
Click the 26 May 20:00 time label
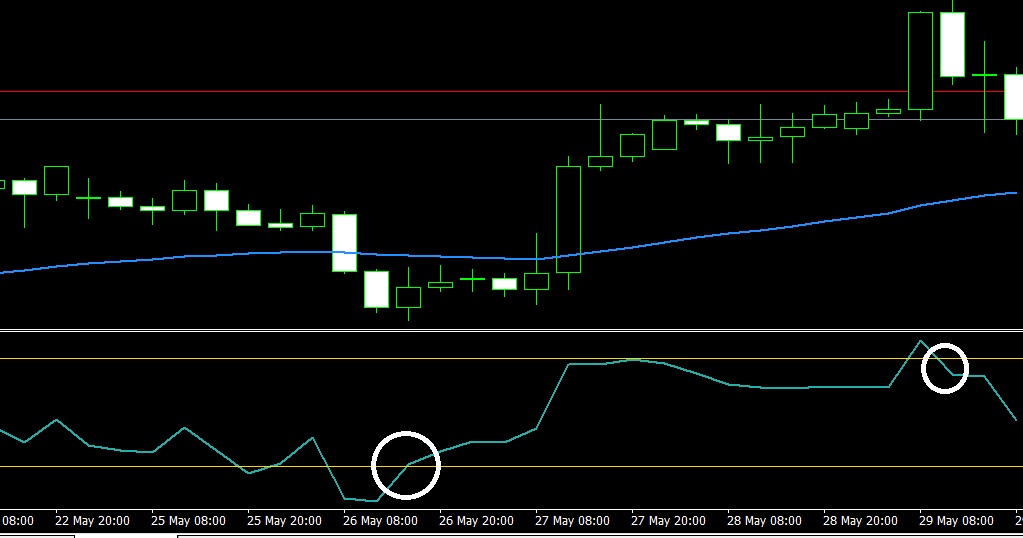coord(476,521)
